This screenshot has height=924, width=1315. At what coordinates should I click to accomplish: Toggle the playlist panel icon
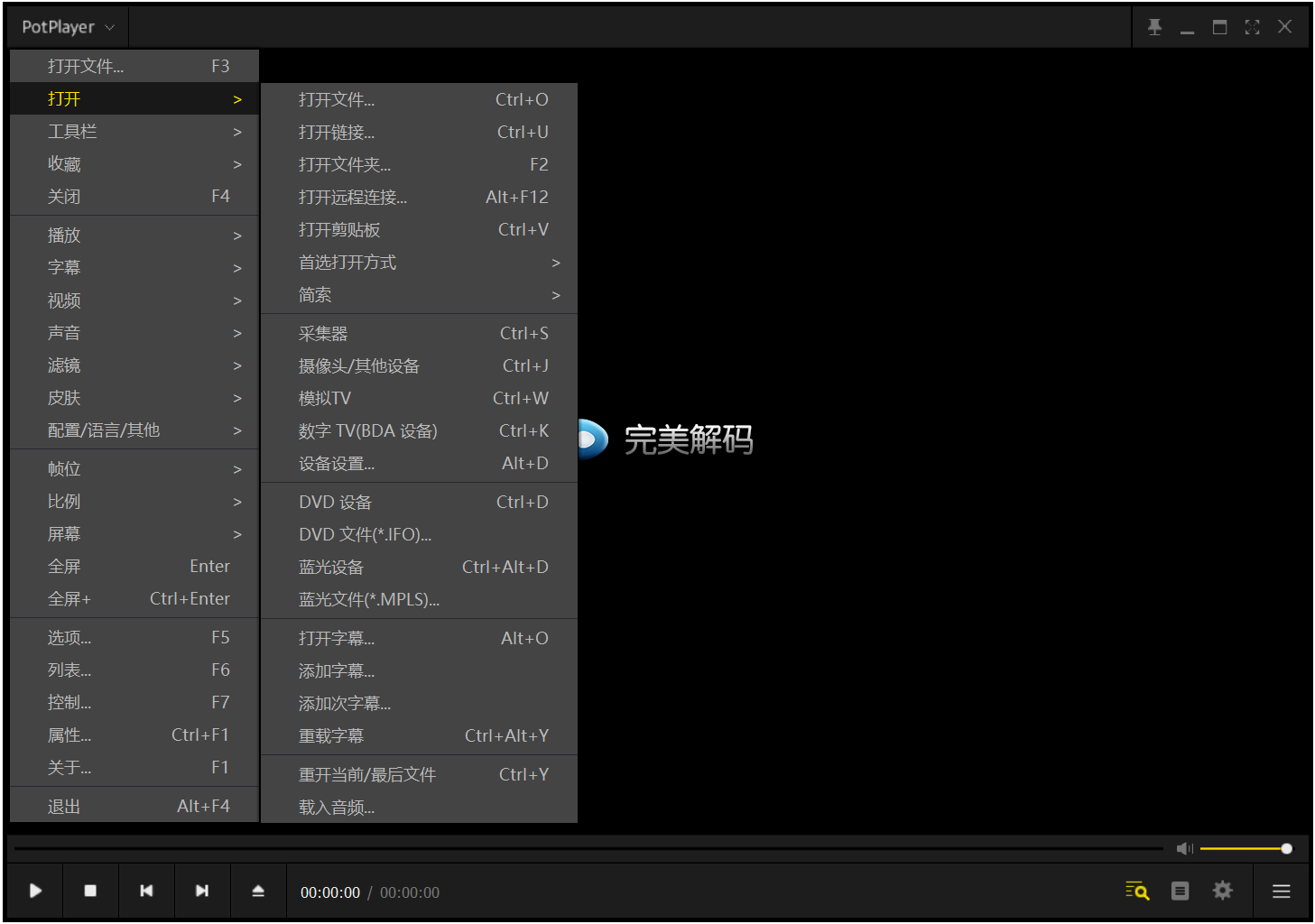click(1180, 891)
